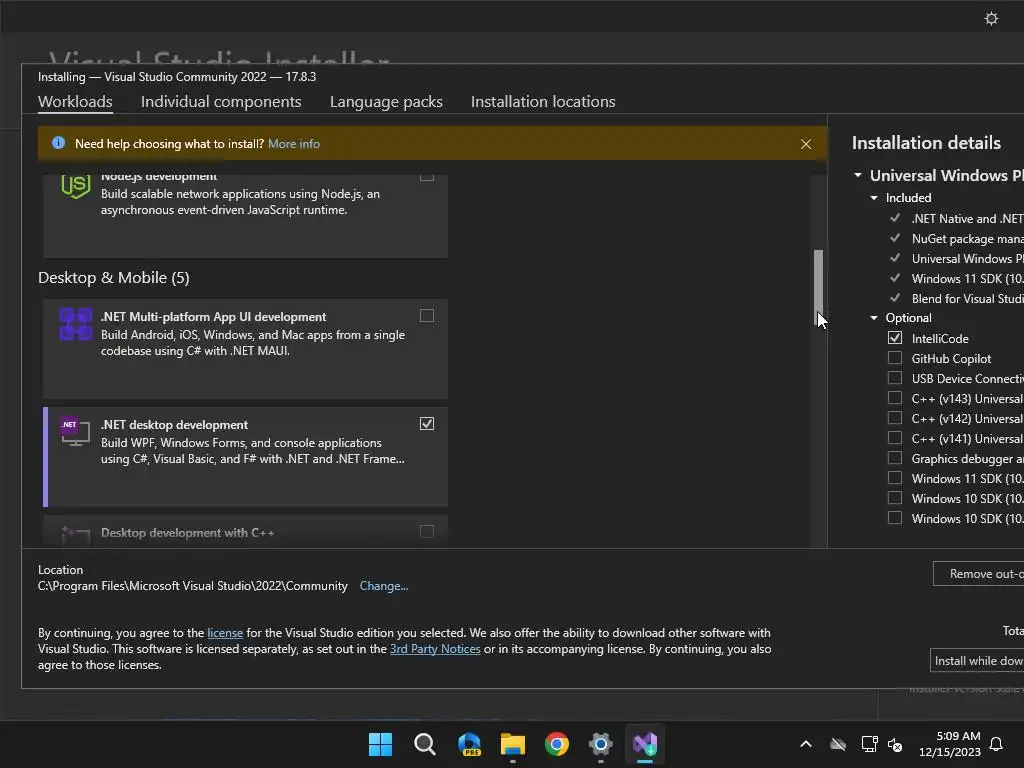
Task: Click the Node.js development workload icon
Action: [76, 186]
